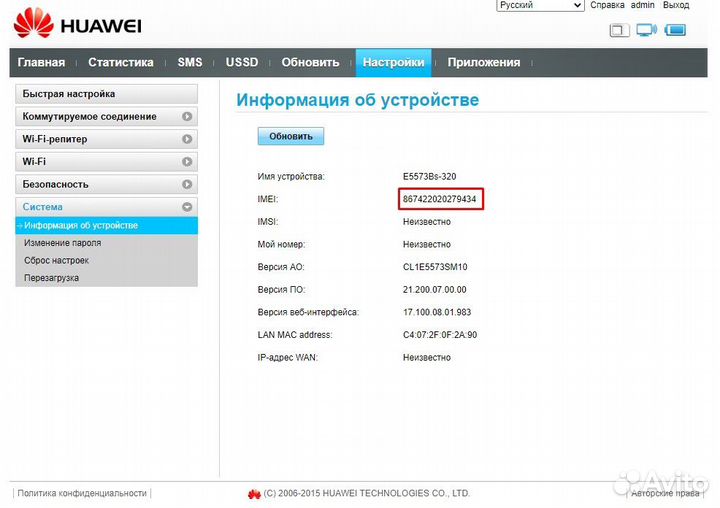This screenshot has width=720, height=508.
Task: Open Изменение пароля page
Action: [62, 243]
